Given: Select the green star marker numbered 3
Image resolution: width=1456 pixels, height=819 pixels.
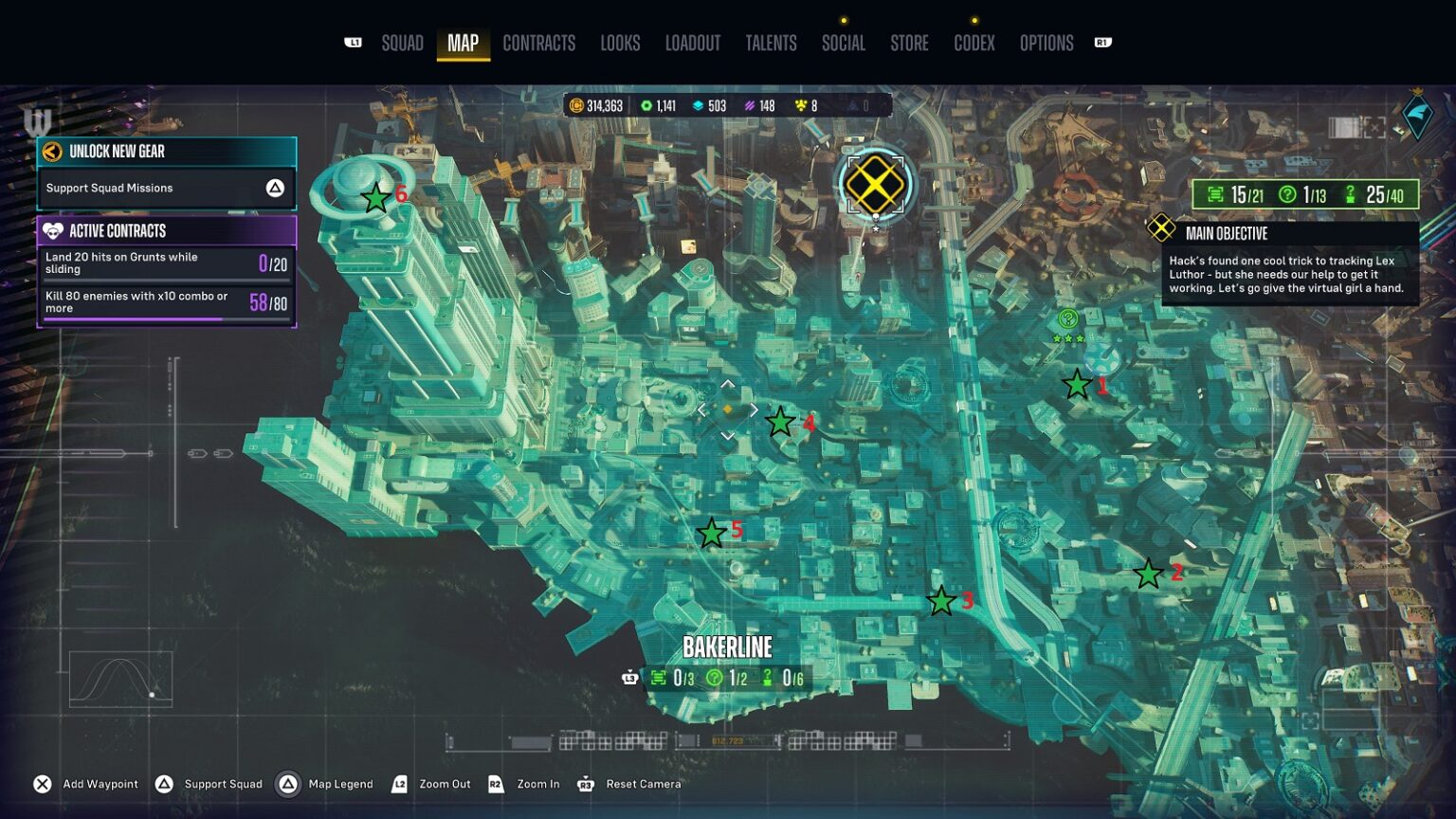Looking at the screenshot, I should tap(941, 601).
